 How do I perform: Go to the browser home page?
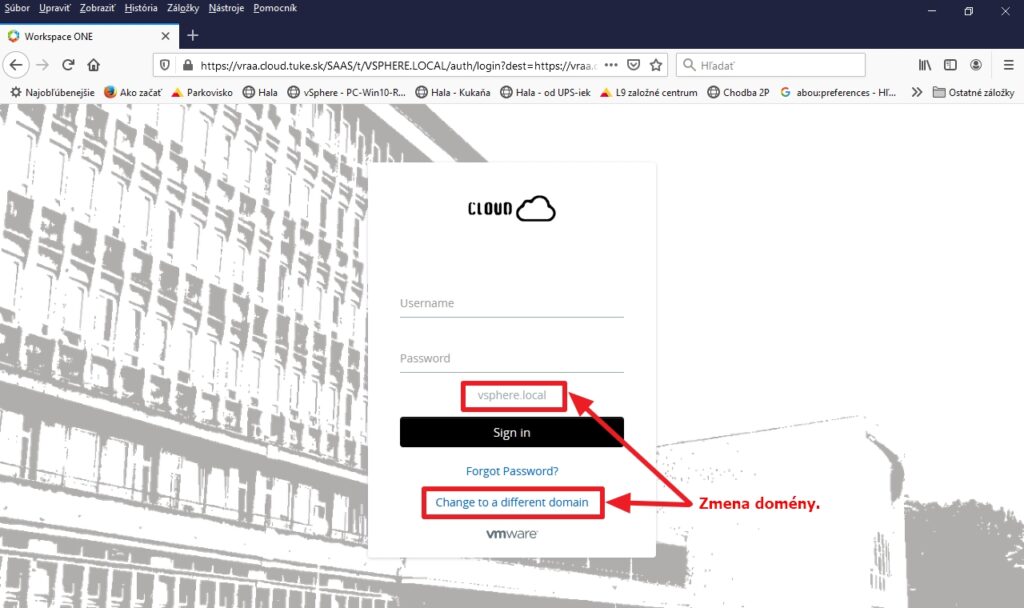(94, 65)
